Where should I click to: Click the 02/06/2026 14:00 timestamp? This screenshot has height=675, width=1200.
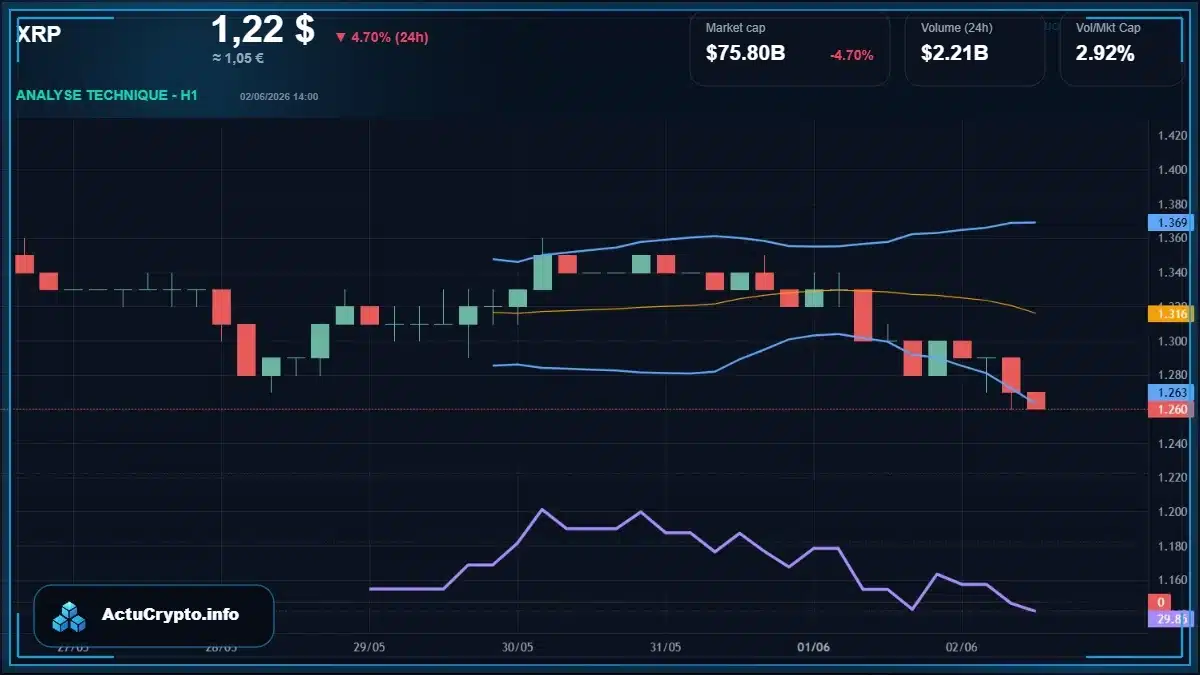tap(279, 97)
